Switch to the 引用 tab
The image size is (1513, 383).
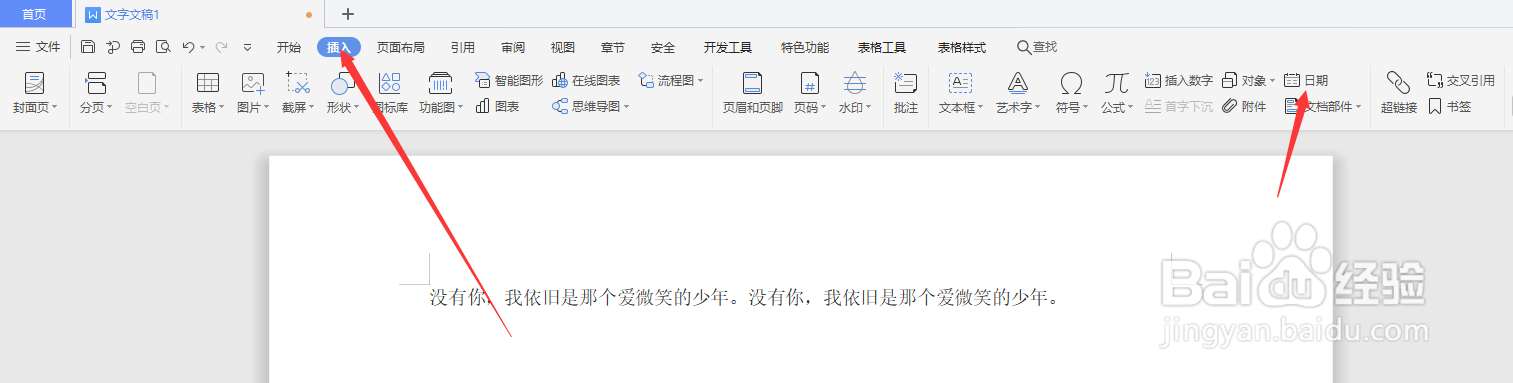(x=463, y=47)
